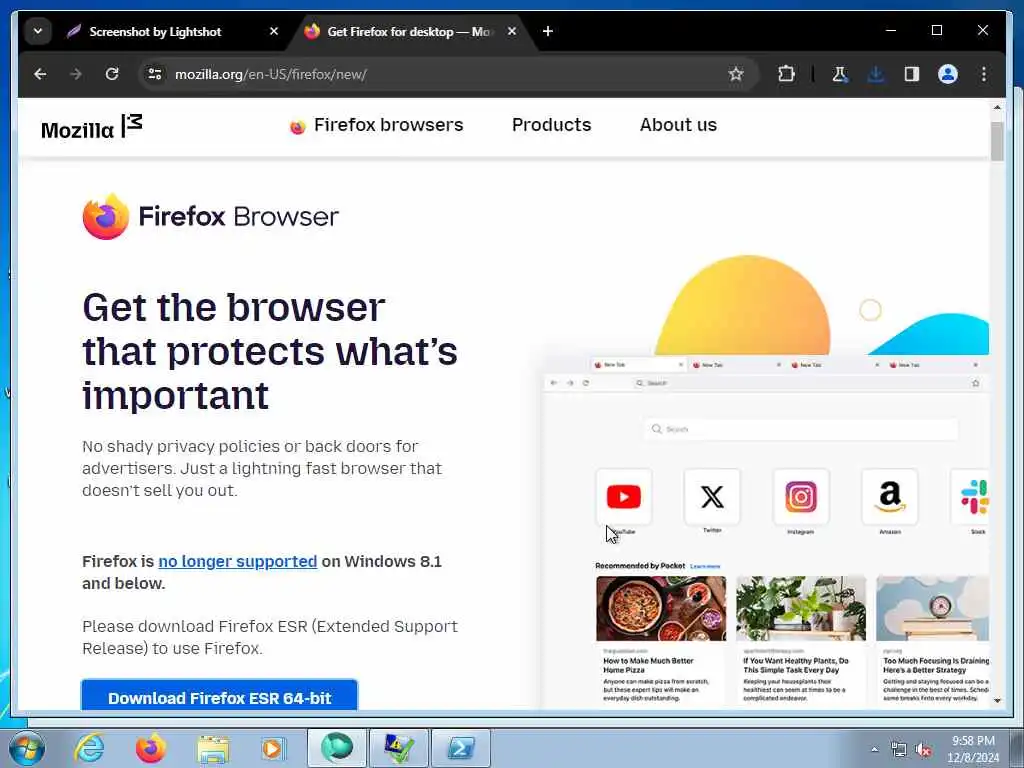Screen dimensions: 1024x768
Task: Click the YouTube tile in preview image
Action: click(x=624, y=497)
